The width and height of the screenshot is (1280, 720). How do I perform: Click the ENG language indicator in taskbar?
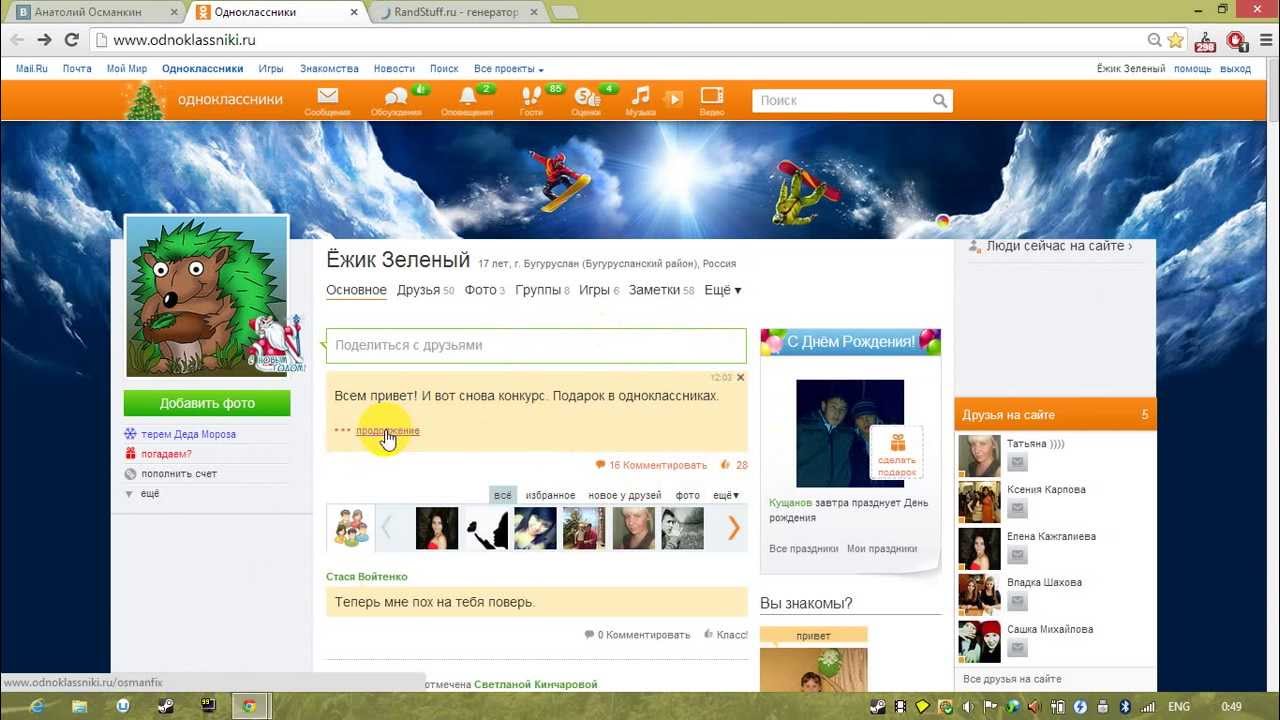(x=1179, y=707)
